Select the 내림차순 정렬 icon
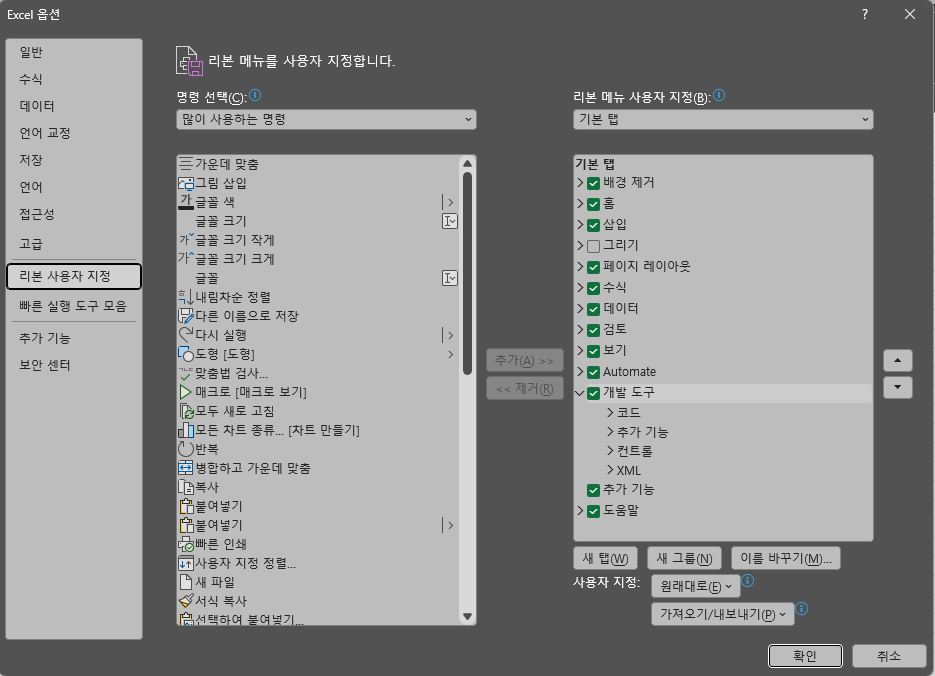The height and width of the screenshot is (676, 935). tap(186, 297)
